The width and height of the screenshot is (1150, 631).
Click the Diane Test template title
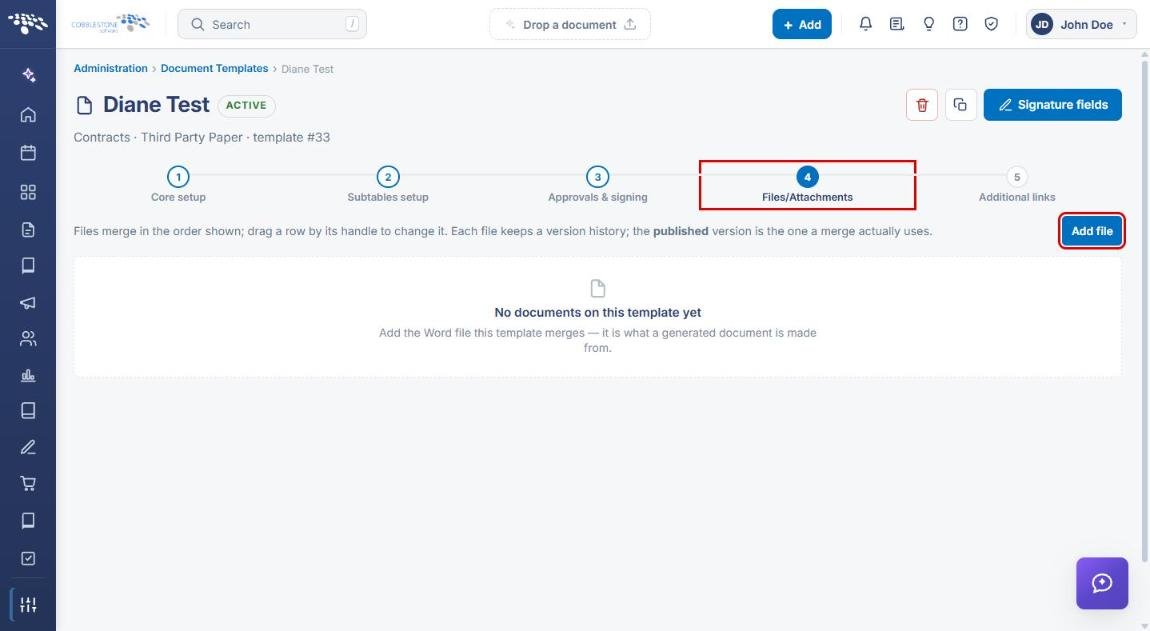pyautogui.click(x=156, y=105)
